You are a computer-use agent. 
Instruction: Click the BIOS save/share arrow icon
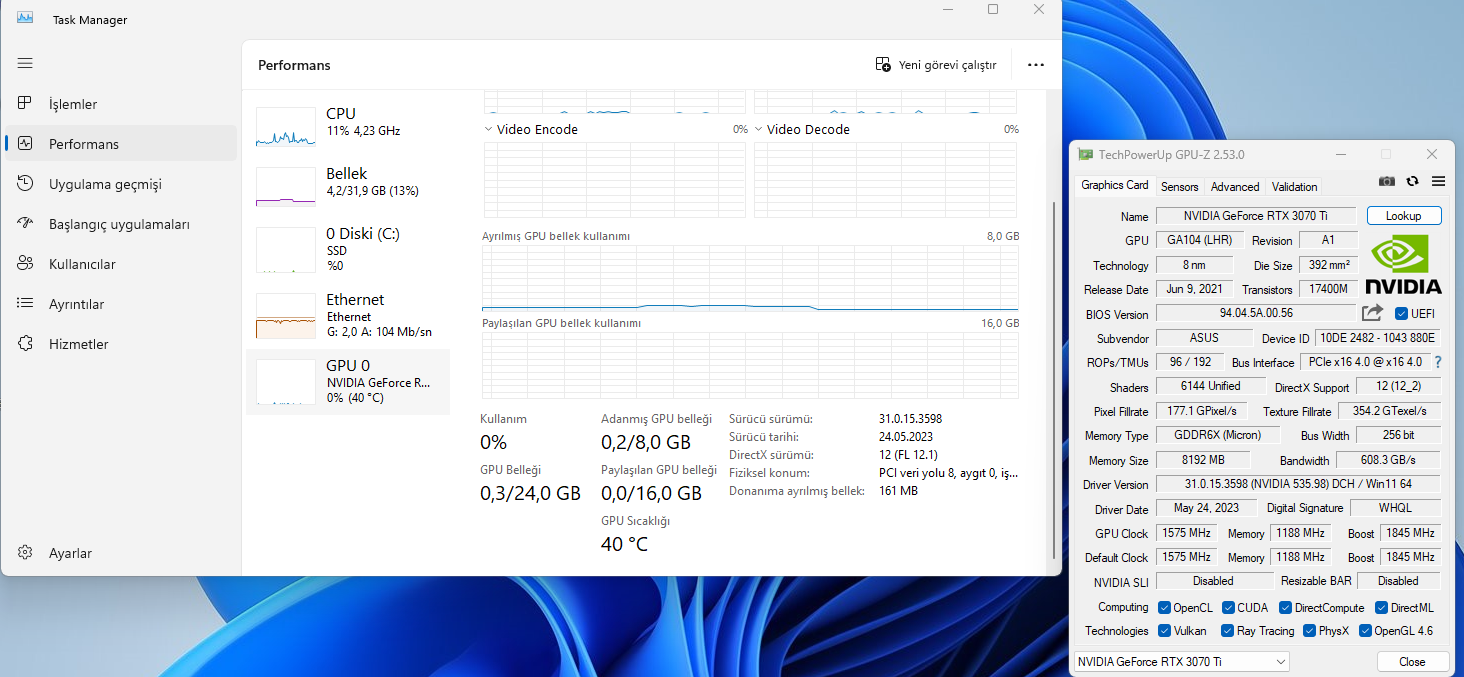1373,313
